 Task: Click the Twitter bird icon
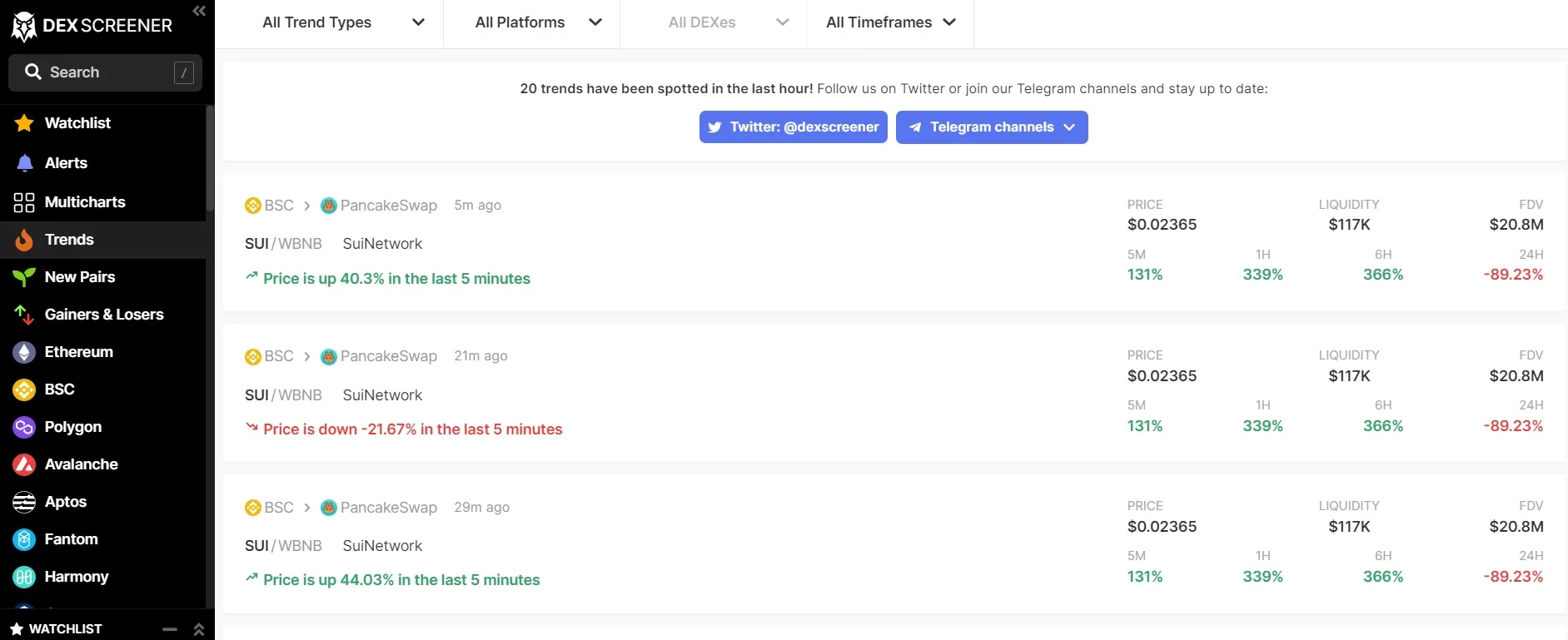pos(714,127)
